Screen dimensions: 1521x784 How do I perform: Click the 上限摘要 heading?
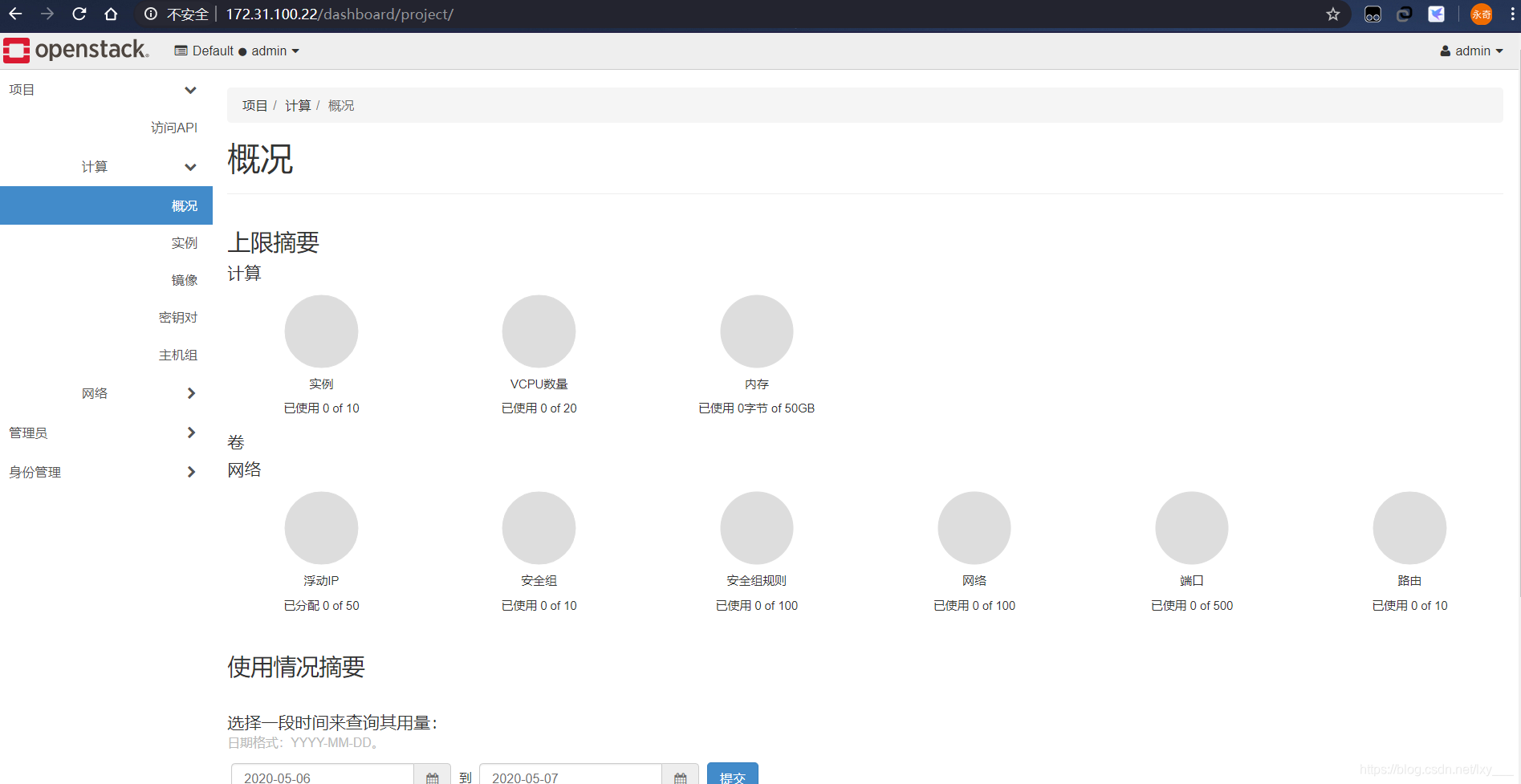pyautogui.click(x=274, y=242)
